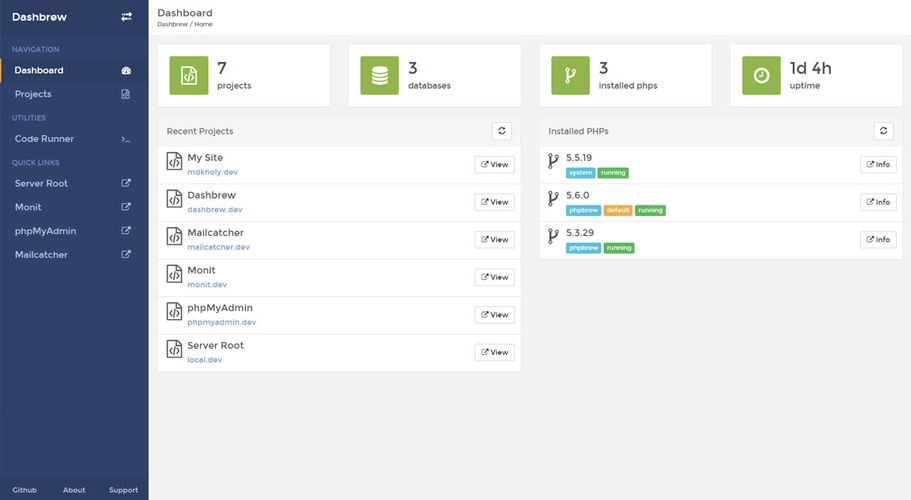911x500 pixels.
Task: Open Dashboard in the navigation sidebar
Action: [x=39, y=70]
